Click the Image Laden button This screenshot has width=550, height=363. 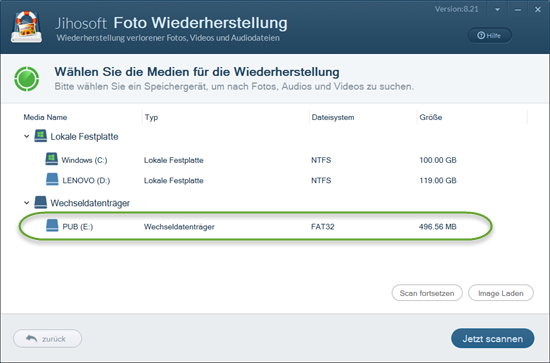click(501, 293)
